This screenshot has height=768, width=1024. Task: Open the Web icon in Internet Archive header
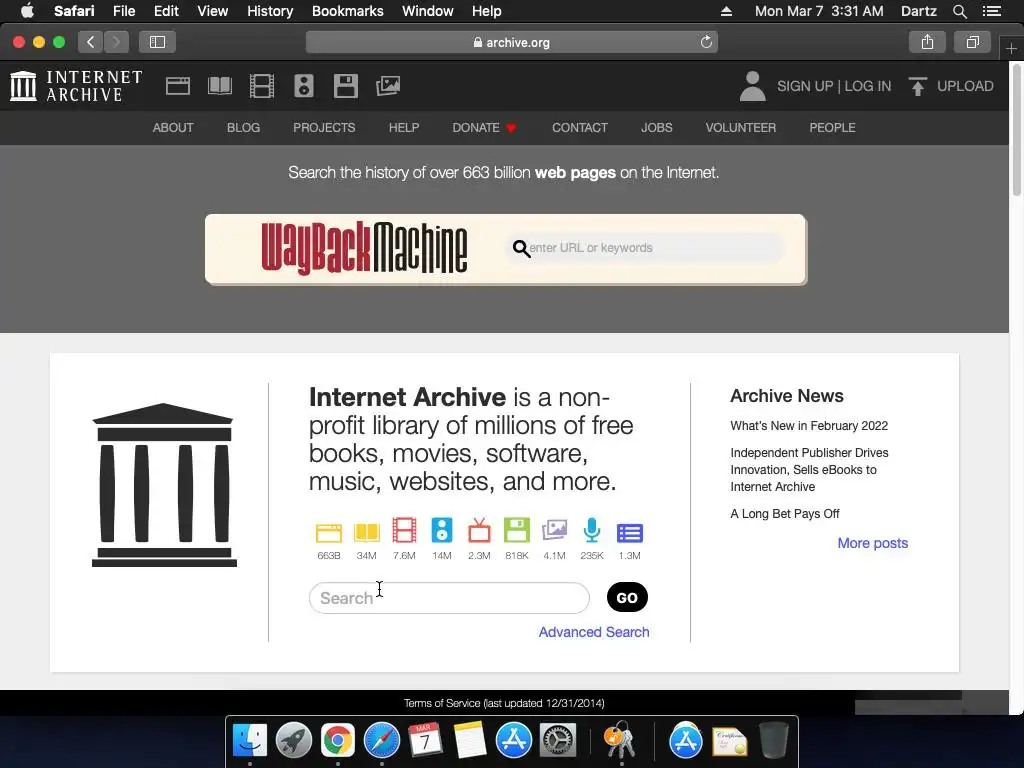(x=178, y=86)
